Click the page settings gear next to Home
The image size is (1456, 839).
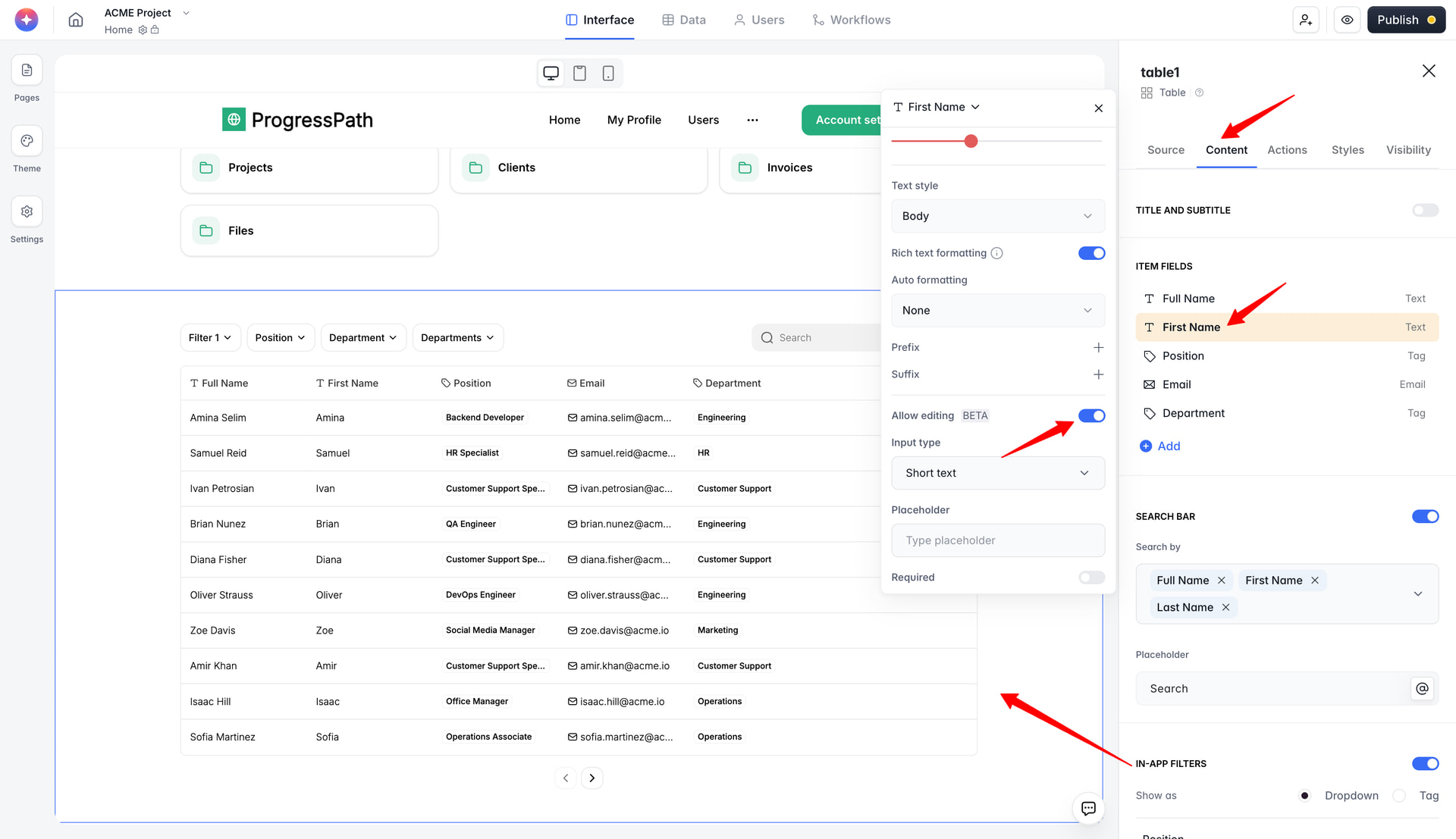143,30
